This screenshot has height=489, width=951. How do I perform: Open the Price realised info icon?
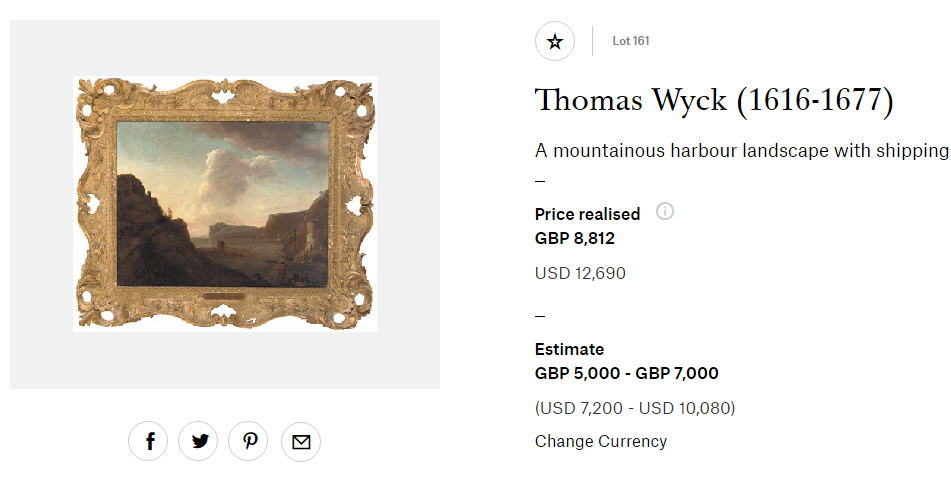[x=665, y=212]
